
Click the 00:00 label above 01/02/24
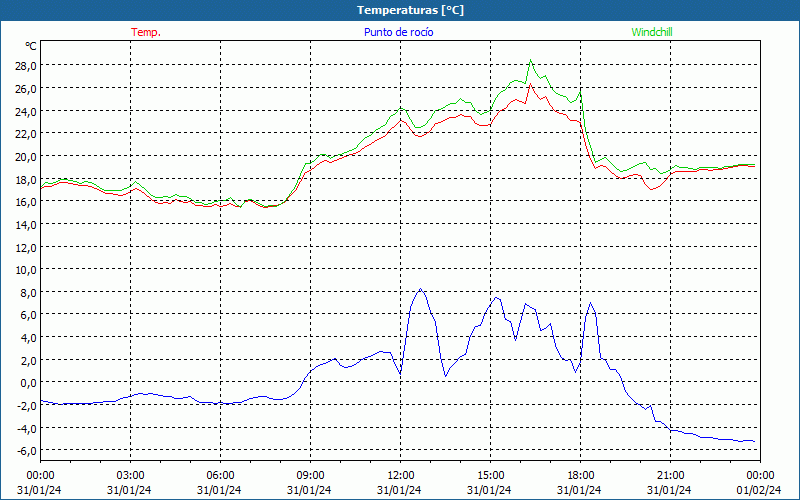point(760,475)
